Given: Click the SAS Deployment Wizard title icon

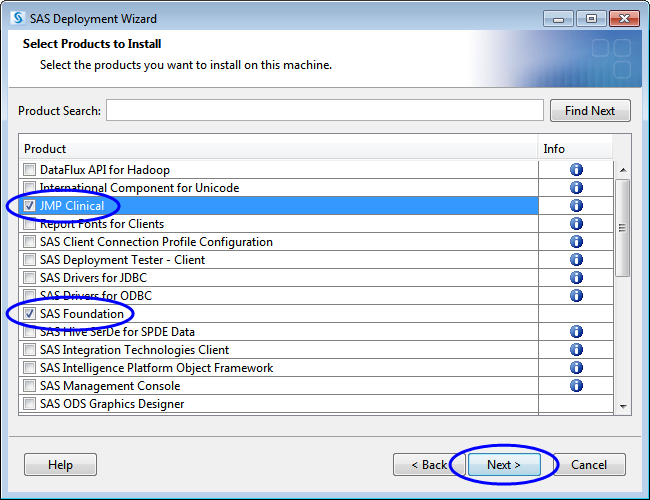Looking at the screenshot, I should (18, 18).
